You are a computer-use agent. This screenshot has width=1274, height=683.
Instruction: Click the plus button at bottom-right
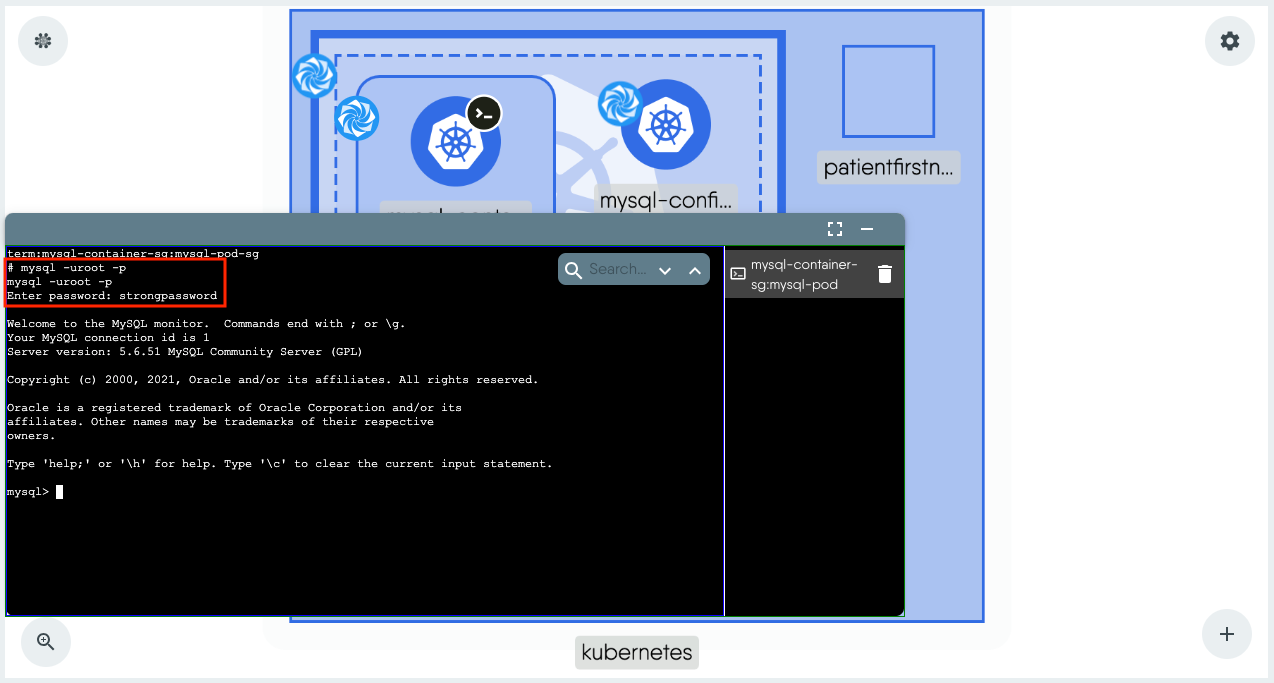point(1226,634)
